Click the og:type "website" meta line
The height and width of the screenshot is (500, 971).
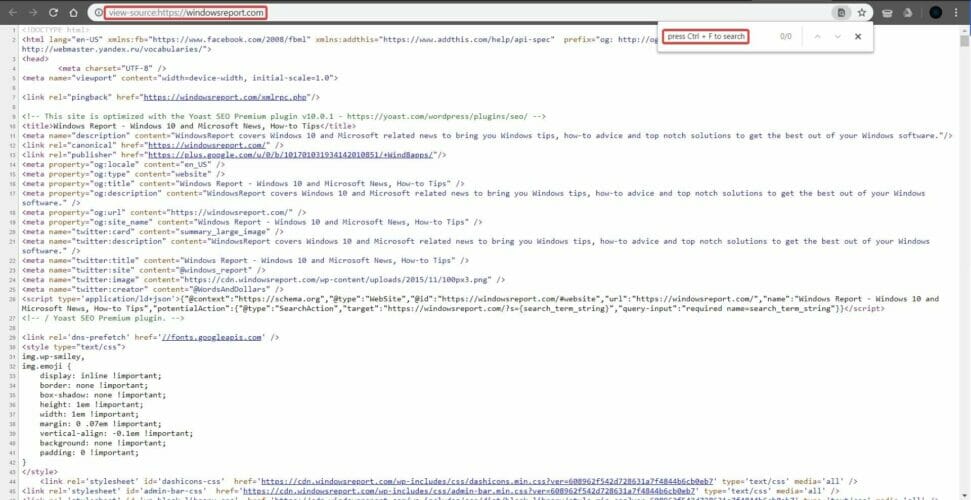123,174
